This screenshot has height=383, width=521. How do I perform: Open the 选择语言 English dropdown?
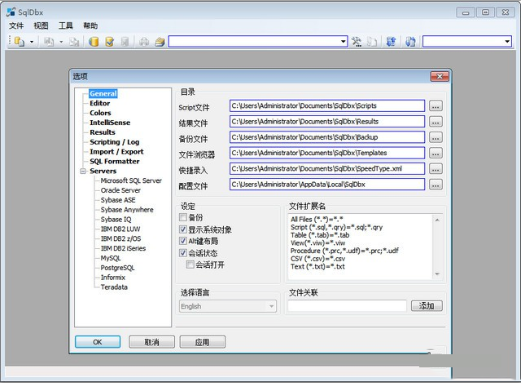click(x=228, y=306)
